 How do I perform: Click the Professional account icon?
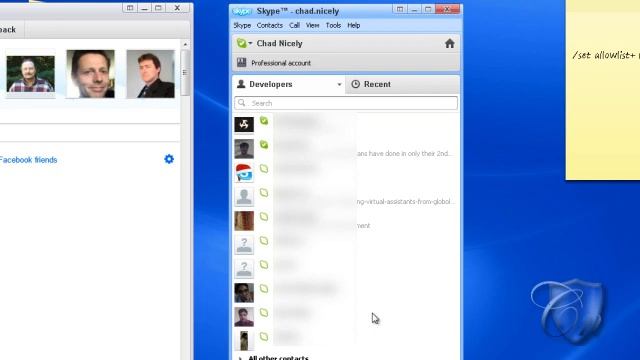coord(242,62)
